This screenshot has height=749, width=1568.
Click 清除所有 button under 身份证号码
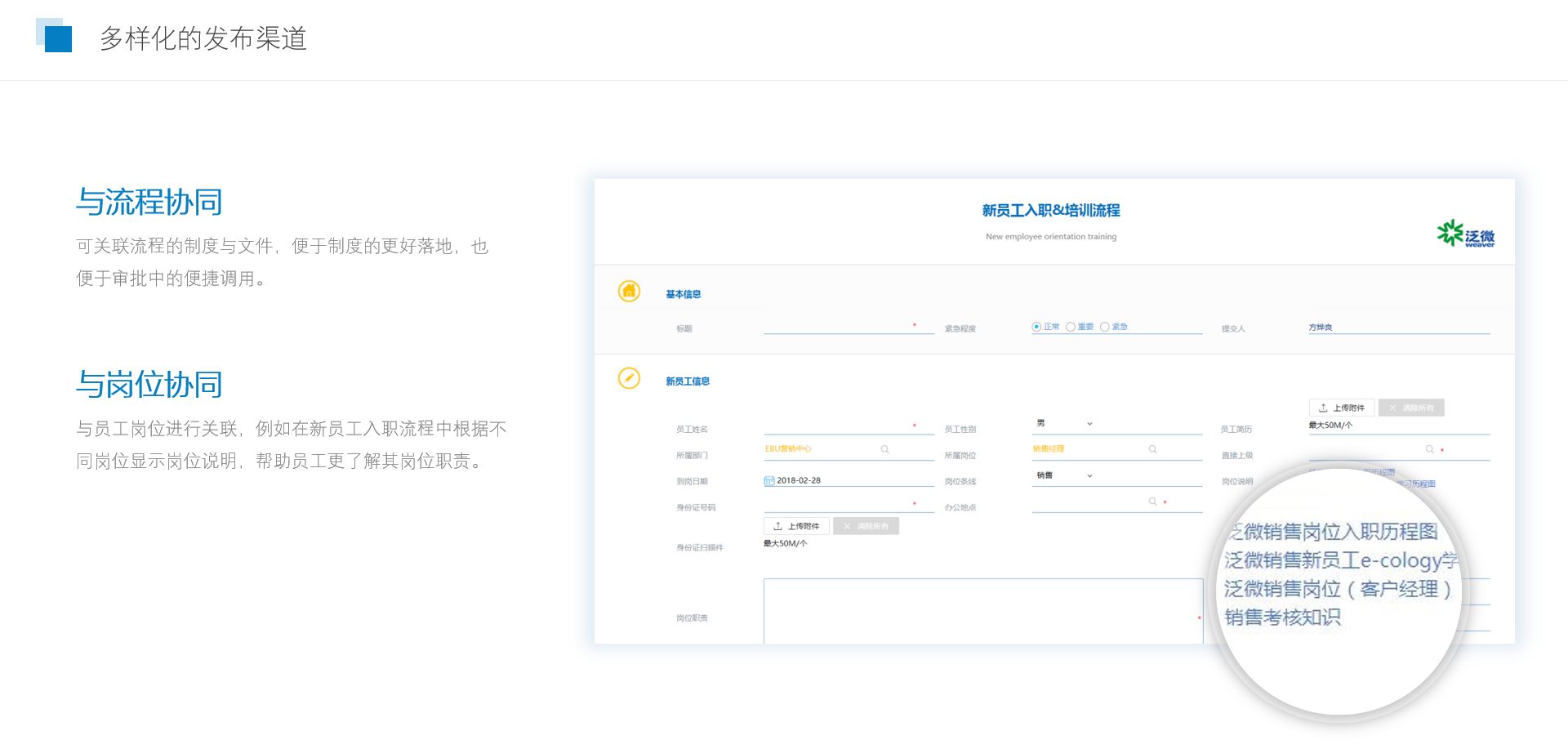866,526
